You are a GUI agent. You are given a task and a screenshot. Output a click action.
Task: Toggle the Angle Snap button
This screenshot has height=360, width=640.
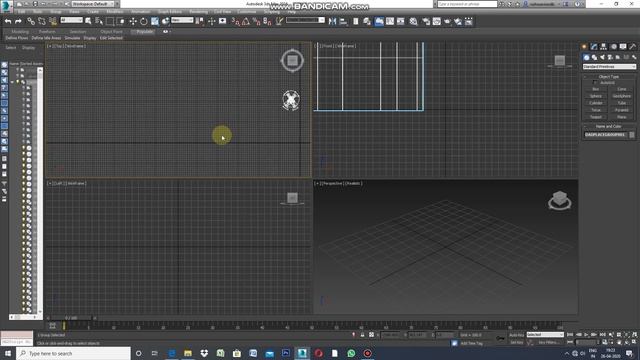[x=246, y=21]
